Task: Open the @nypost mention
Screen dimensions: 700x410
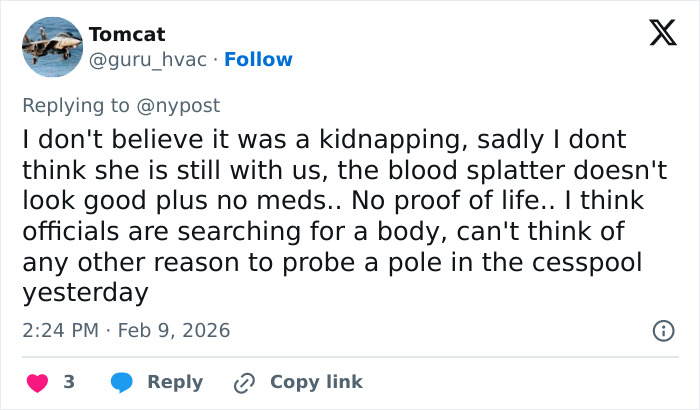Action: (182, 105)
